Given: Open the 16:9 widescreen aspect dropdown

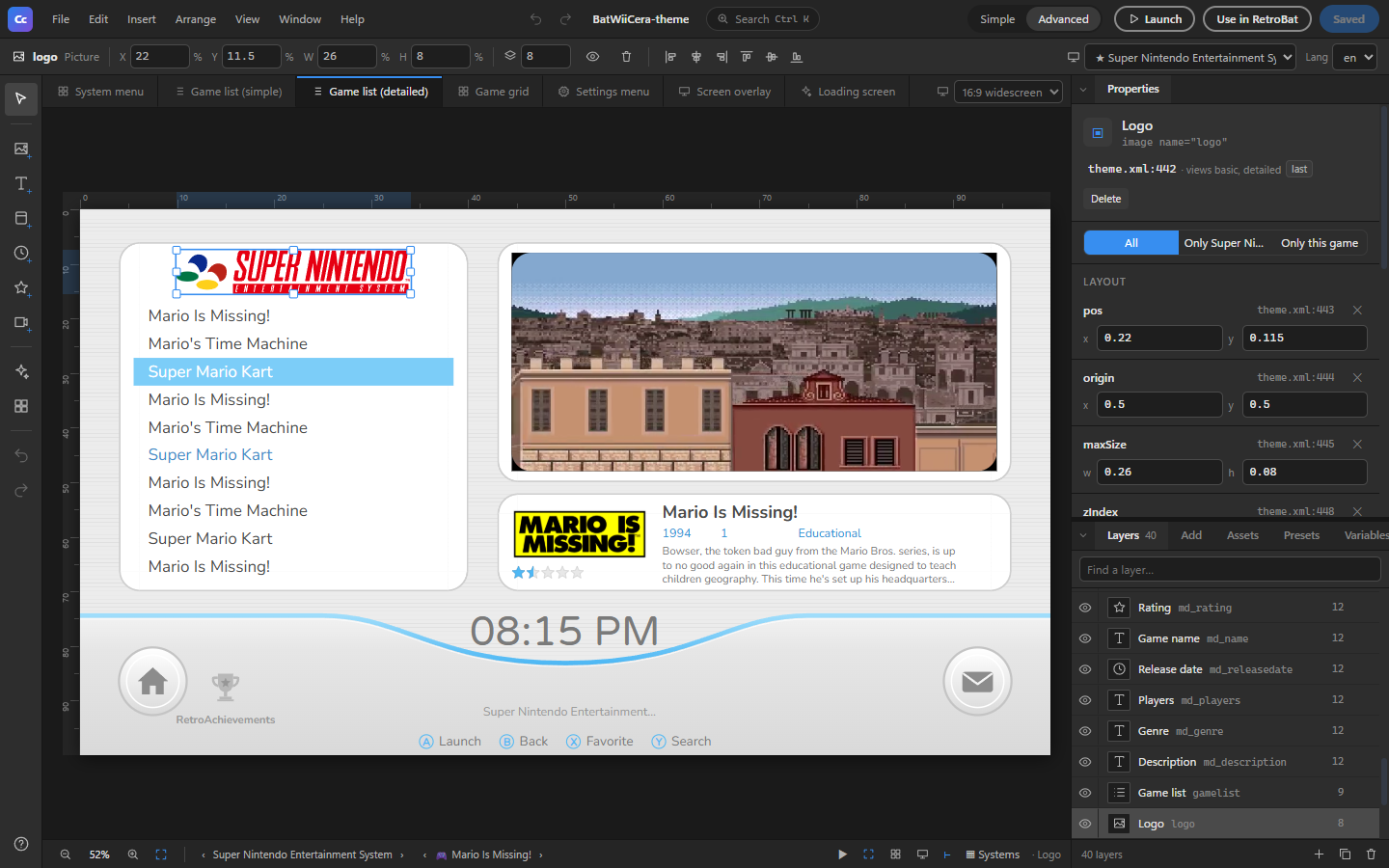Looking at the screenshot, I should [x=1008, y=92].
